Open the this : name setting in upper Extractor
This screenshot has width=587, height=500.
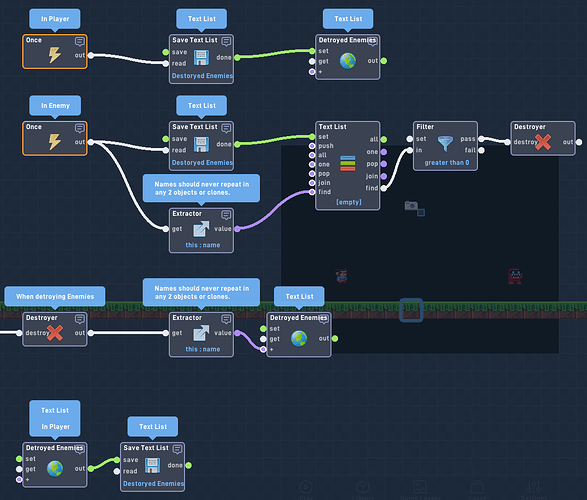pos(203,245)
